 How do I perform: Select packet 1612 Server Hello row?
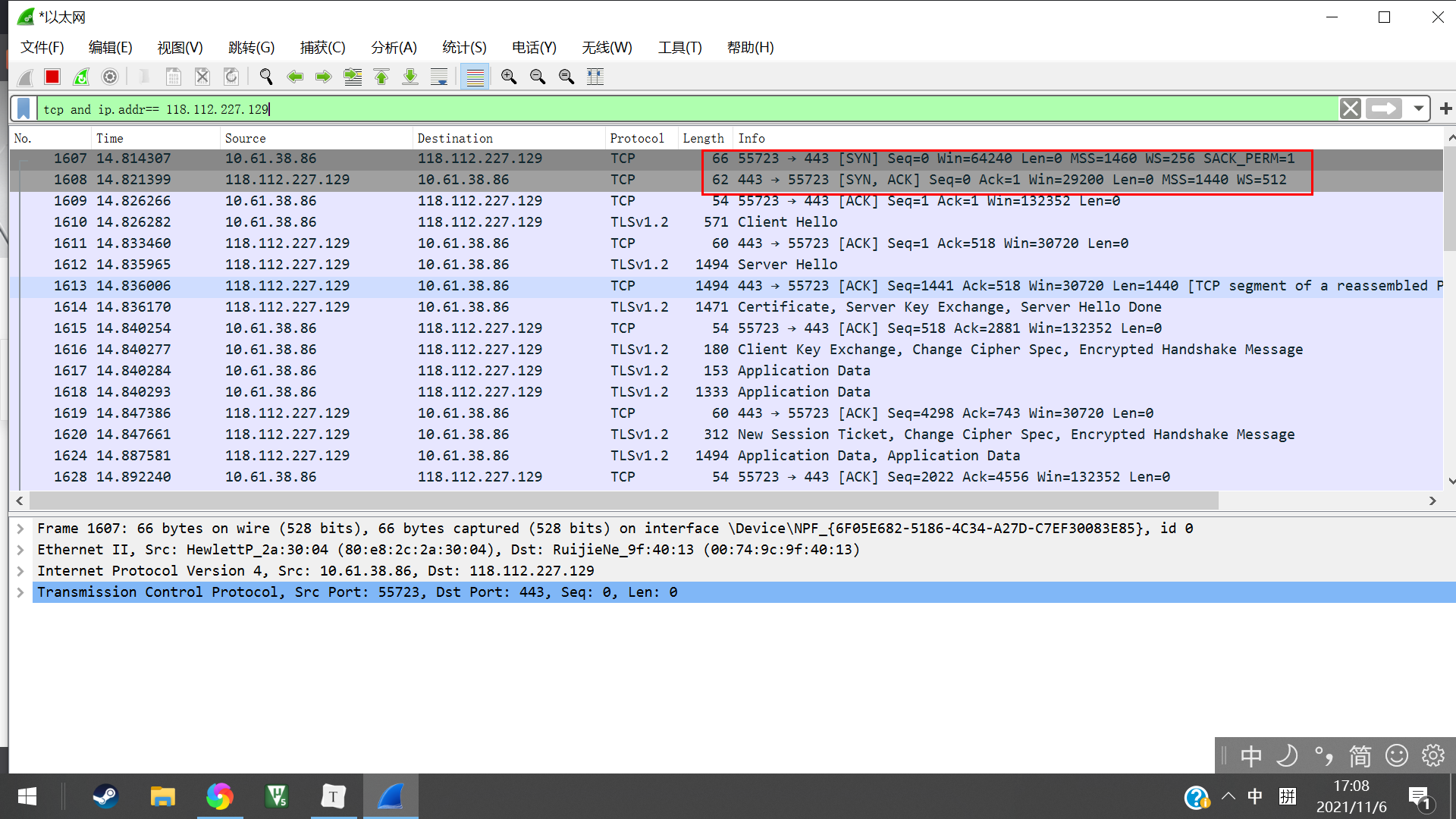pyautogui.click(x=726, y=265)
